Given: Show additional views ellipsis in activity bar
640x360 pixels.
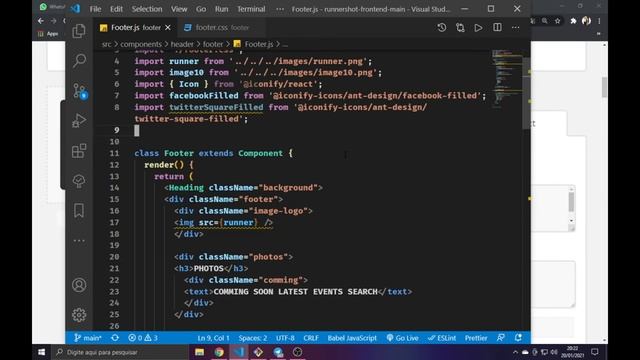Looking at the screenshot, I should pos(79,240).
